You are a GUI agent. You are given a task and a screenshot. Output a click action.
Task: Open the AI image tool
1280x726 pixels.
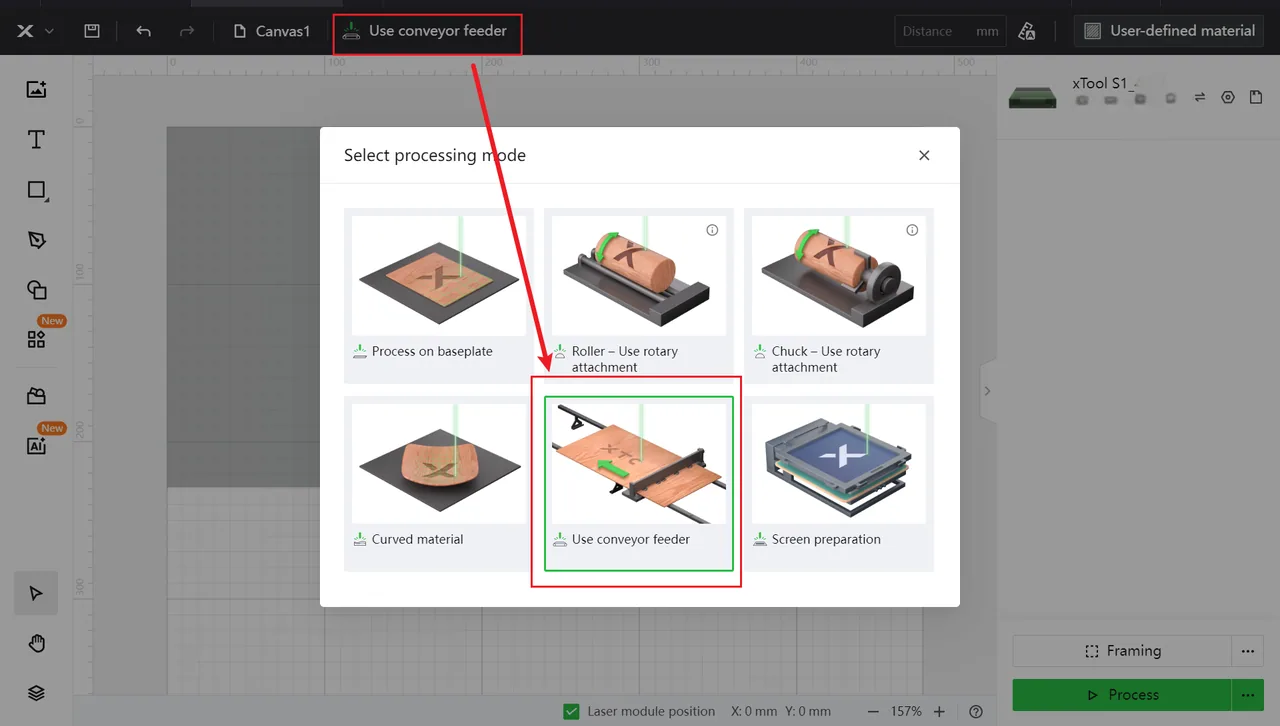pos(36,446)
